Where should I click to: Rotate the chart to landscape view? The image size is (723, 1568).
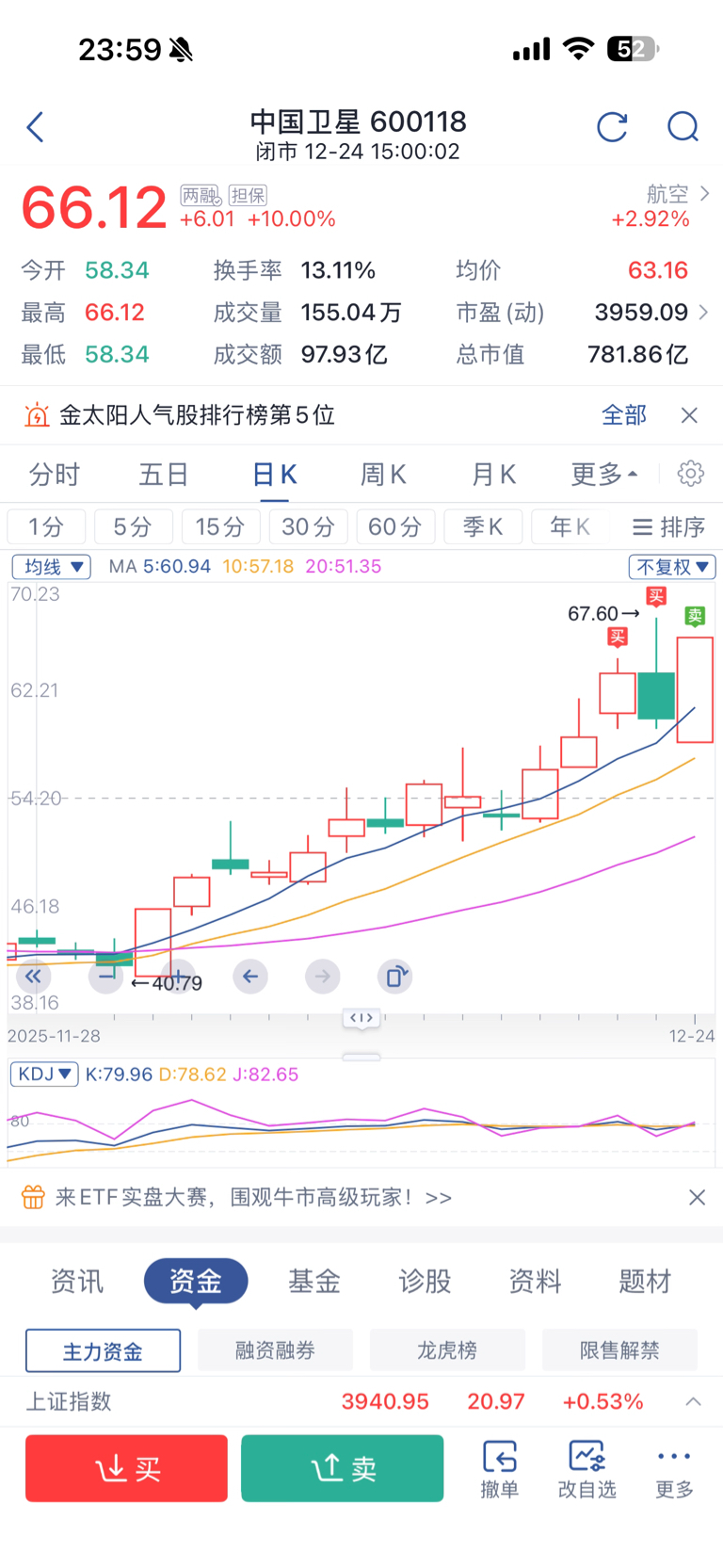[x=395, y=977]
